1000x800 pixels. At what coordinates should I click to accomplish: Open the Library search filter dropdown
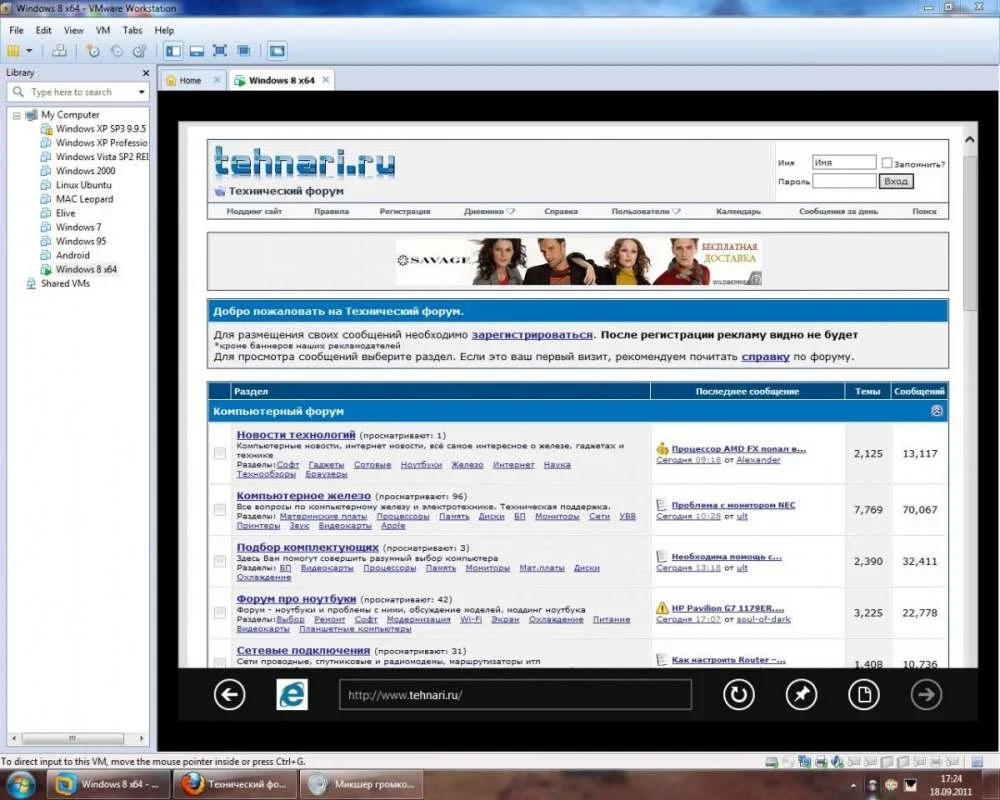pyautogui.click(x=142, y=92)
